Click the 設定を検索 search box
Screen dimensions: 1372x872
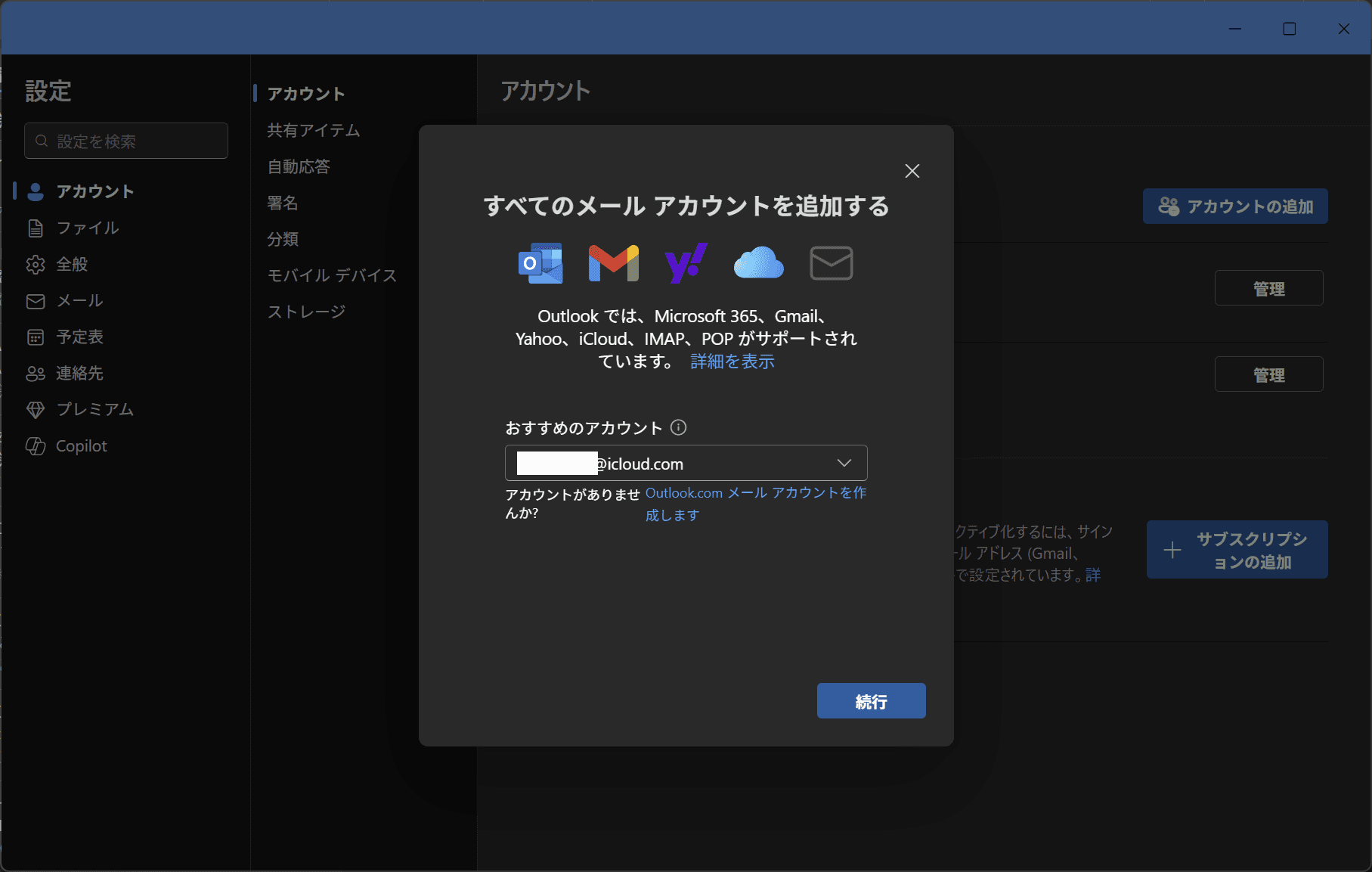(126, 141)
